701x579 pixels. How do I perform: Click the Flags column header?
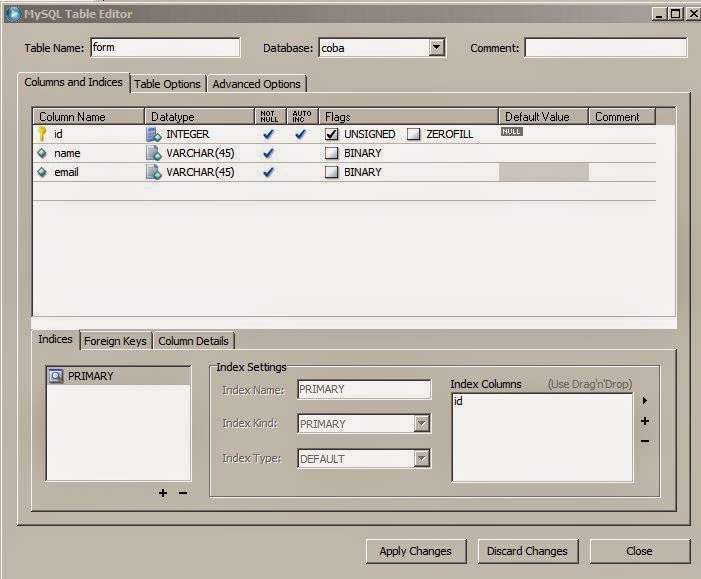(408, 117)
